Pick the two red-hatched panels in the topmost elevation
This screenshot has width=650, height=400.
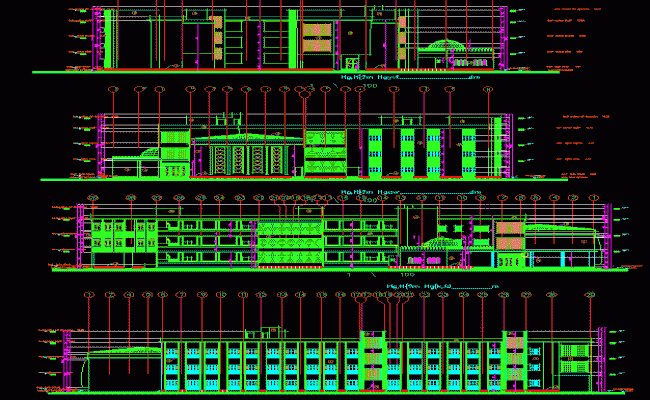[317, 37]
